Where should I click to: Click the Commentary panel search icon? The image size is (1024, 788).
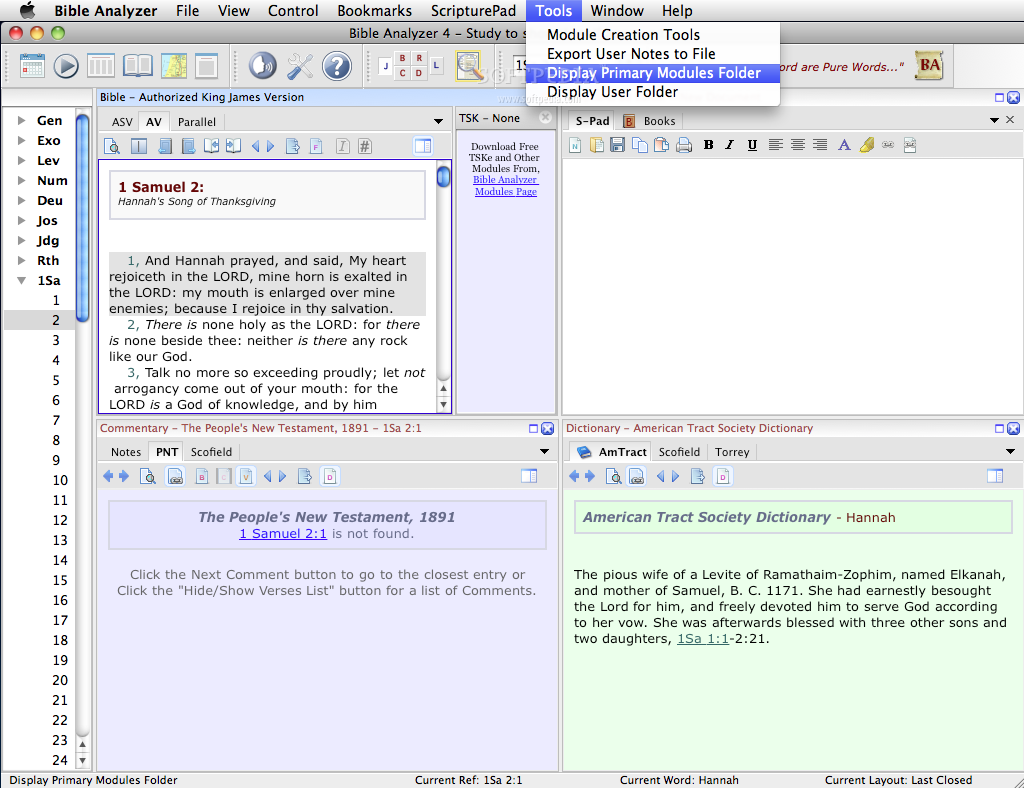(x=148, y=476)
